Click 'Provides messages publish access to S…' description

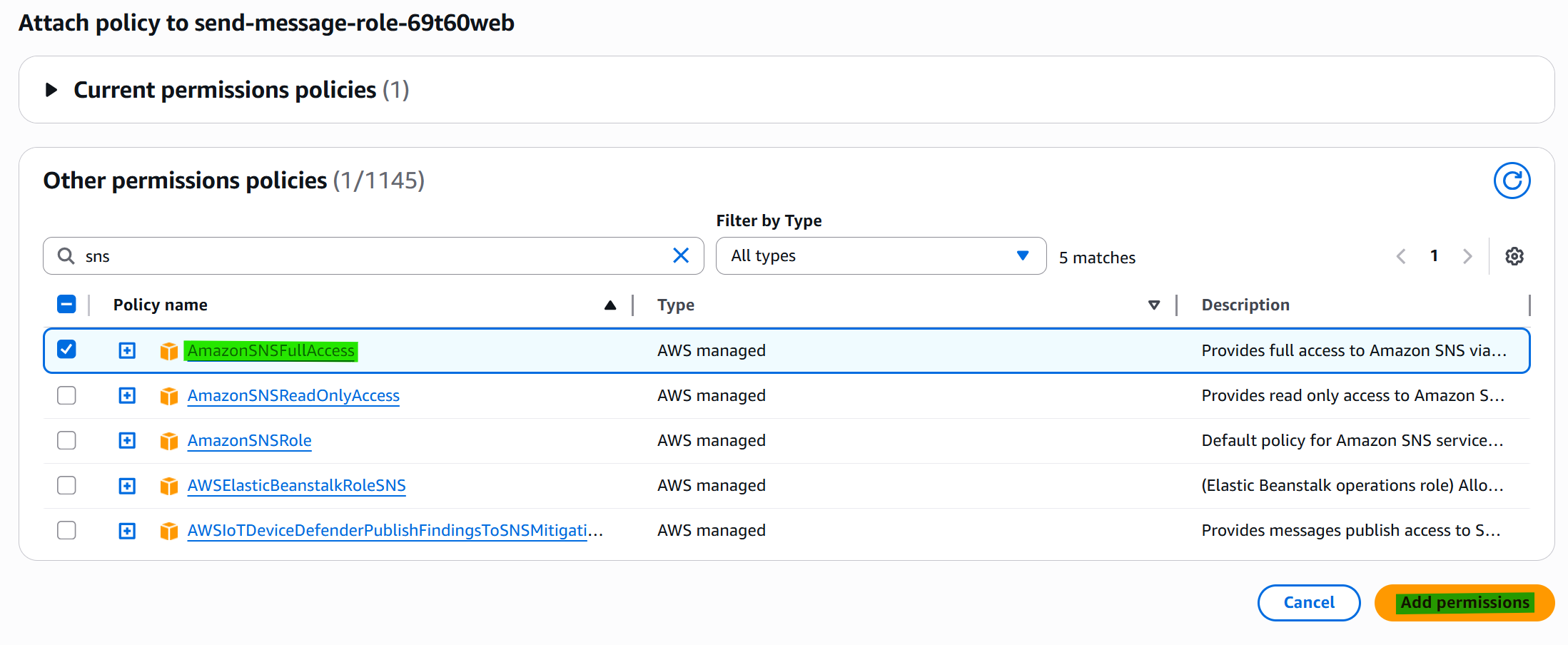pyautogui.click(x=1351, y=530)
